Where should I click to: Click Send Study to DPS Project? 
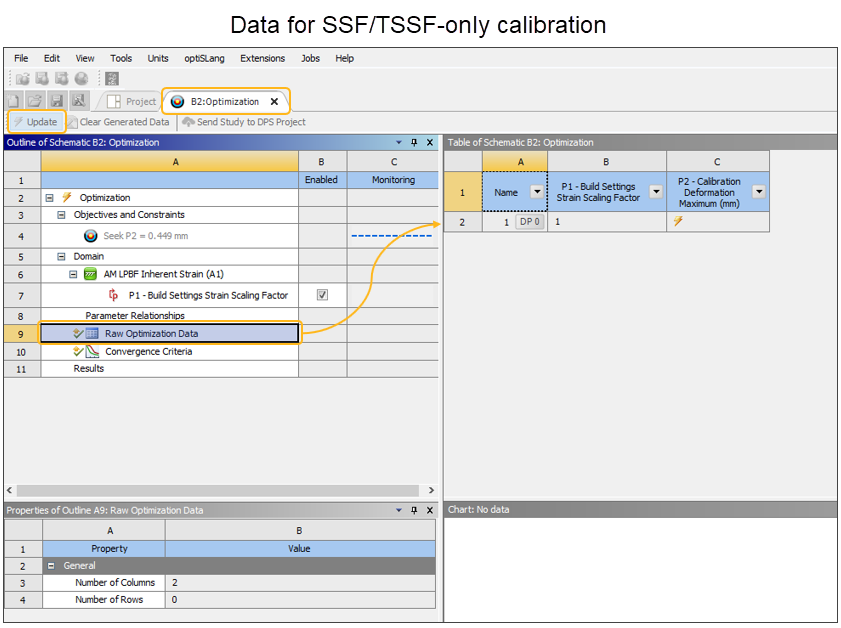pyautogui.click(x=244, y=122)
